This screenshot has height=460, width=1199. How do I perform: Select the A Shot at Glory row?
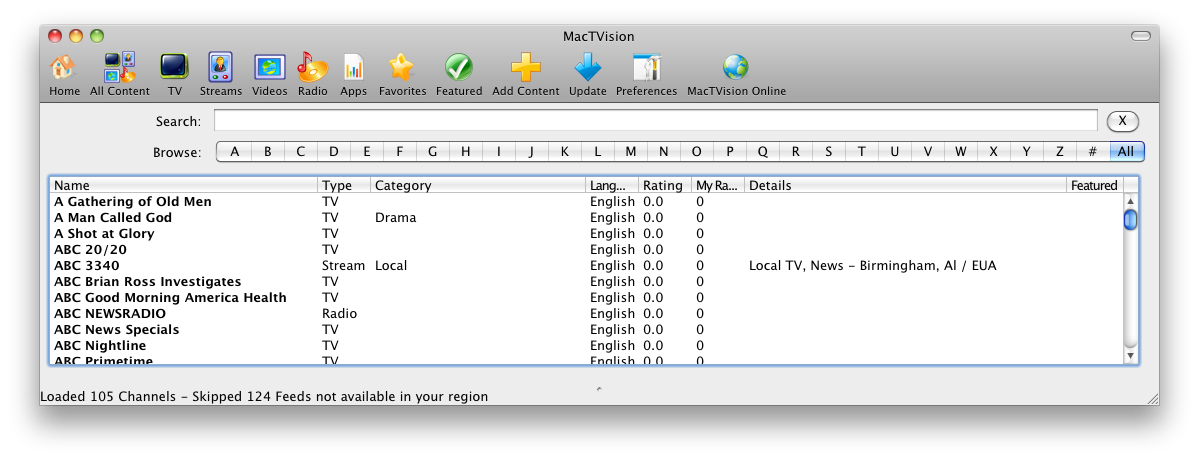[587, 234]
